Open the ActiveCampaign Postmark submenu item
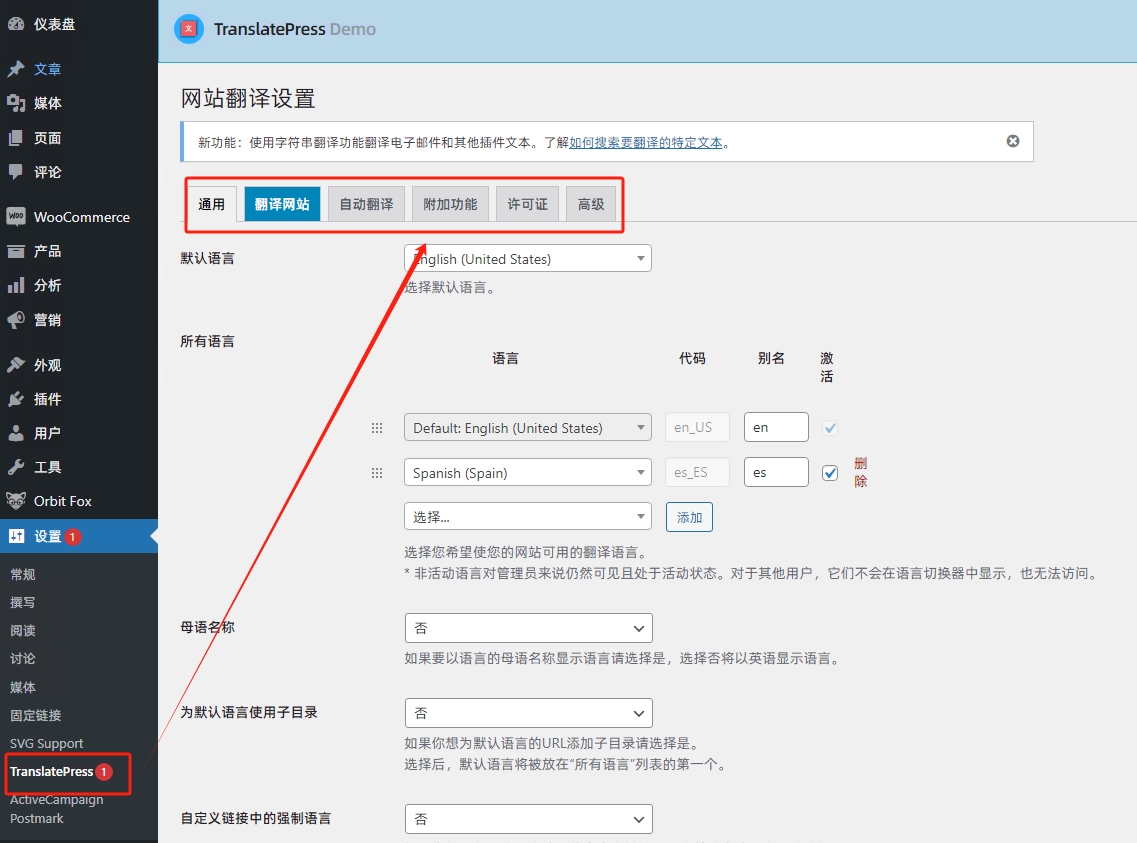The height and width of the screenshot is (843, 1137). [x=57, y=809]
